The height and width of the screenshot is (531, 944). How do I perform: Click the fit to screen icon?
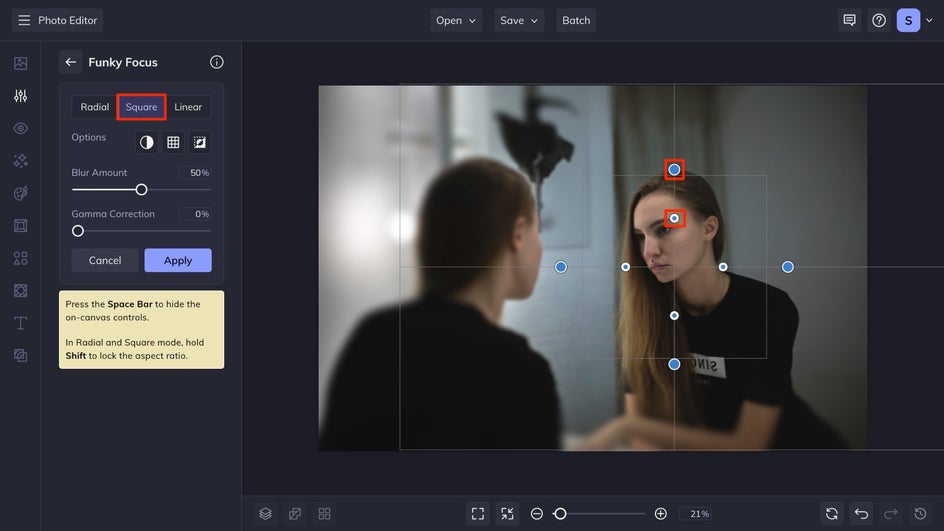[478, 514]
